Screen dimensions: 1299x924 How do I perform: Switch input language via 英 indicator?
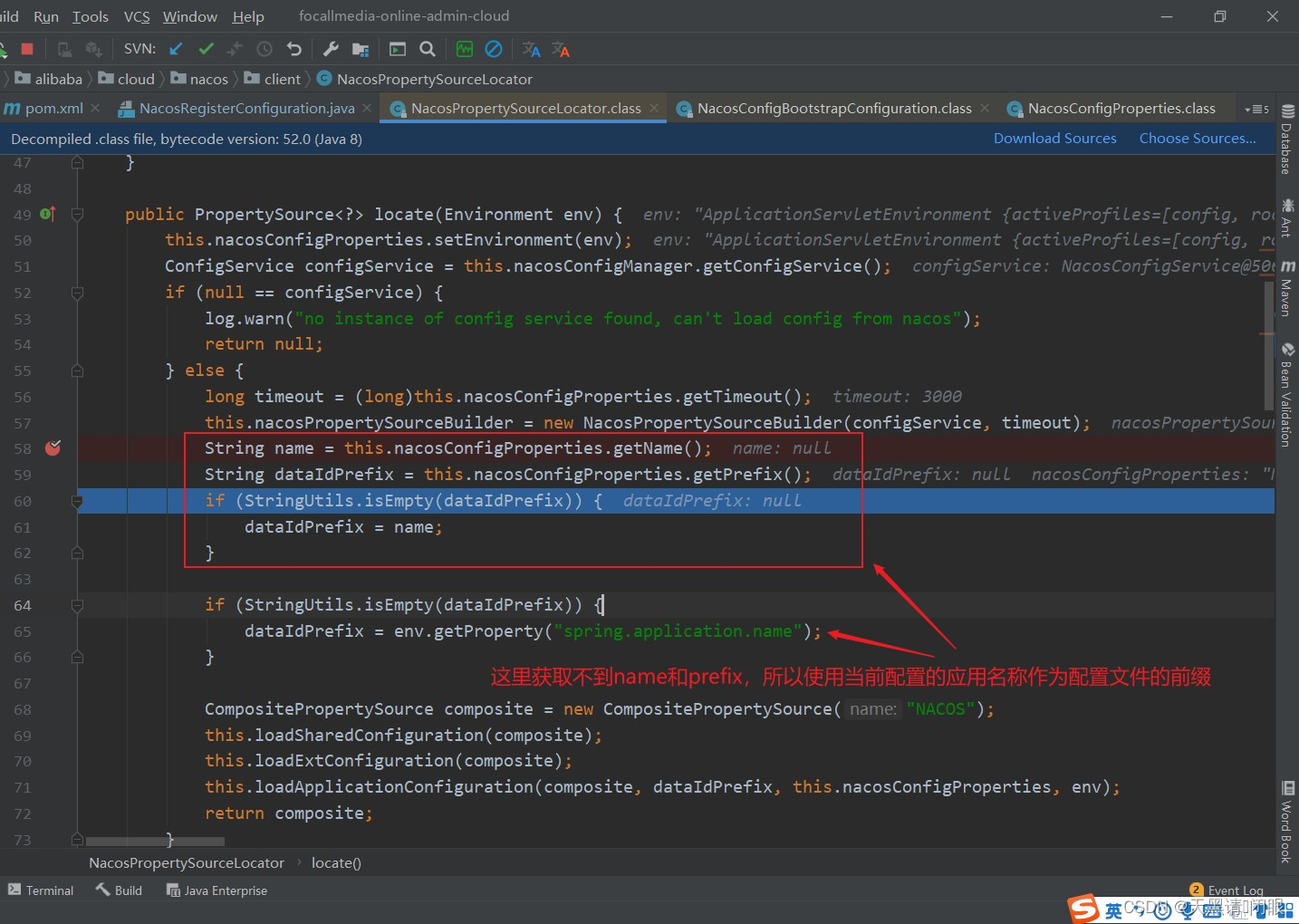coord(1113,910)
